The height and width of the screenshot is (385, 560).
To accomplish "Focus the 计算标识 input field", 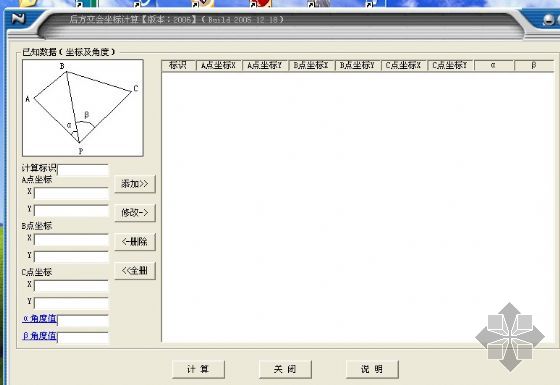I will (83, 170).
